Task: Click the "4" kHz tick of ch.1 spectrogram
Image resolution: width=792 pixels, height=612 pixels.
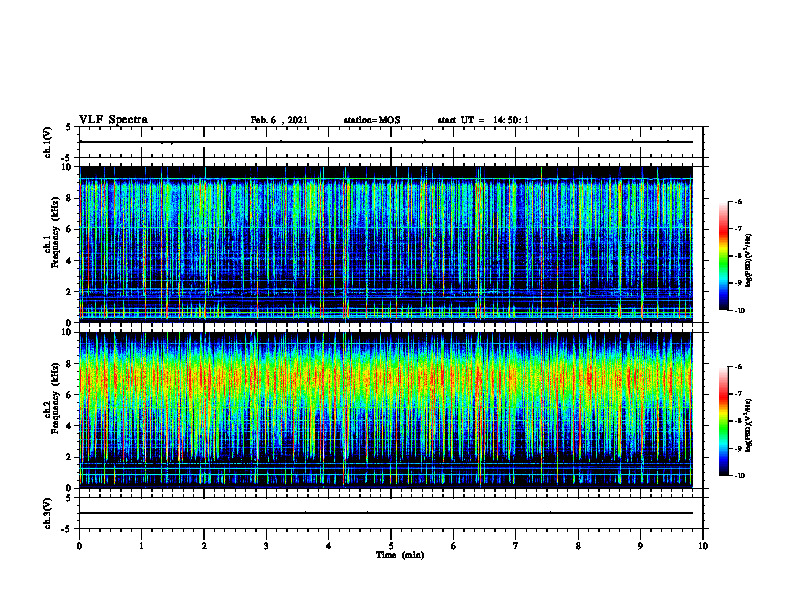Action: pos(69,261)
